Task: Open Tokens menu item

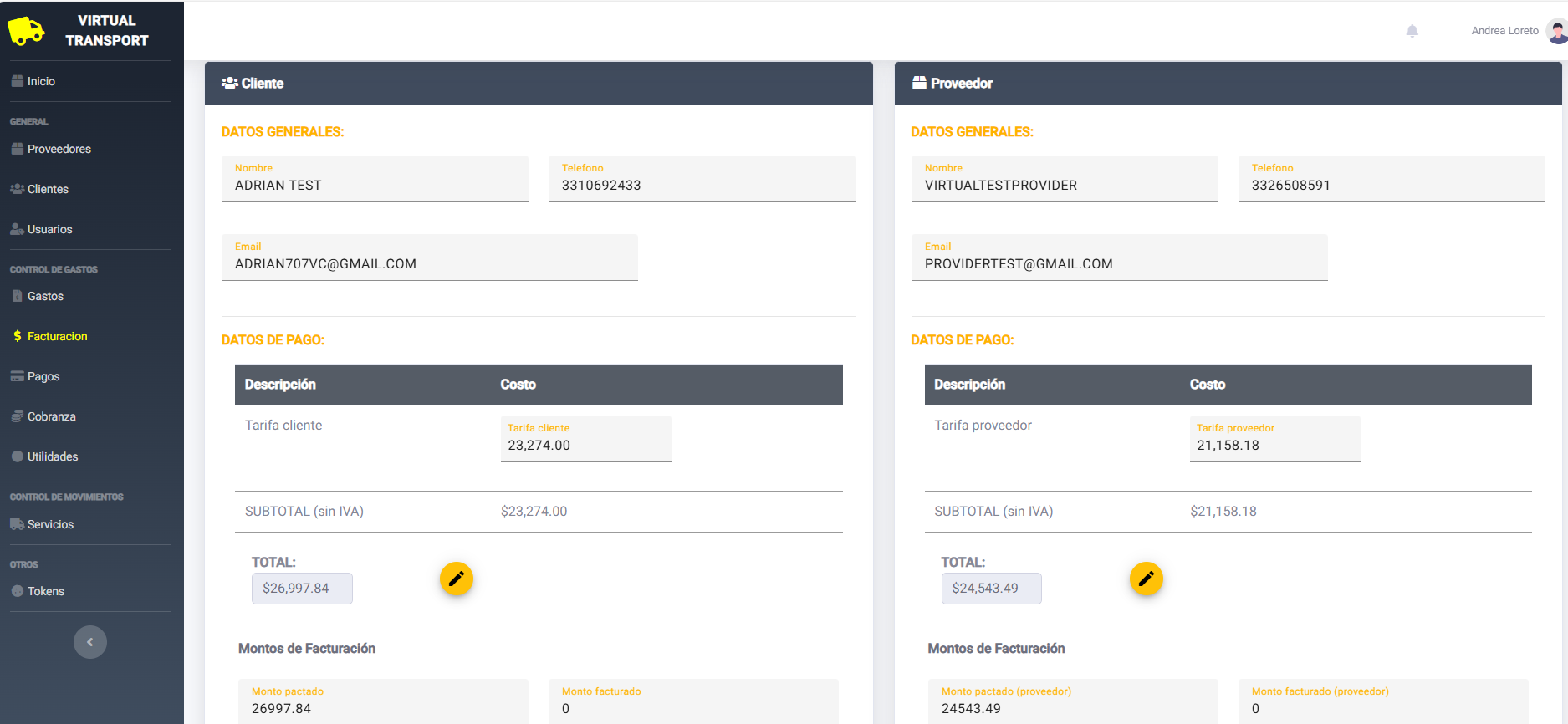Action: click(45, 591)
